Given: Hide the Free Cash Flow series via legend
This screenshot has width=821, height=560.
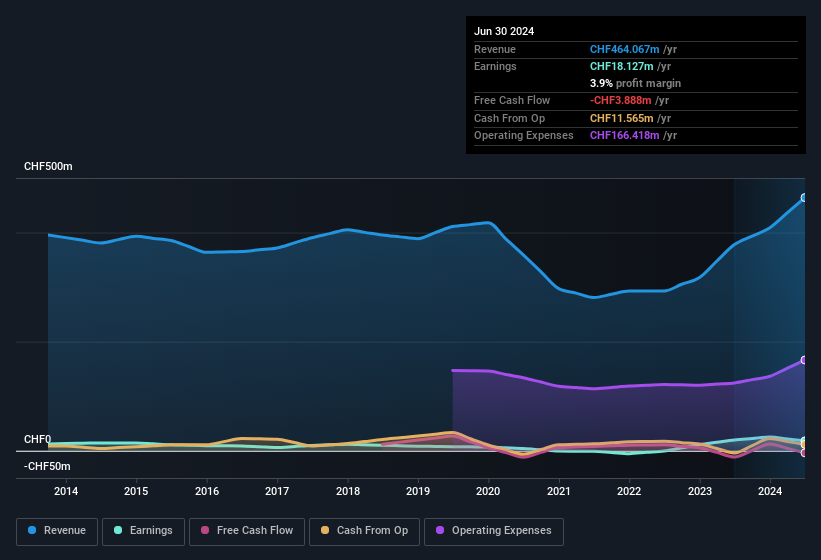Looking at the screenshot, I should click(247, 531).
